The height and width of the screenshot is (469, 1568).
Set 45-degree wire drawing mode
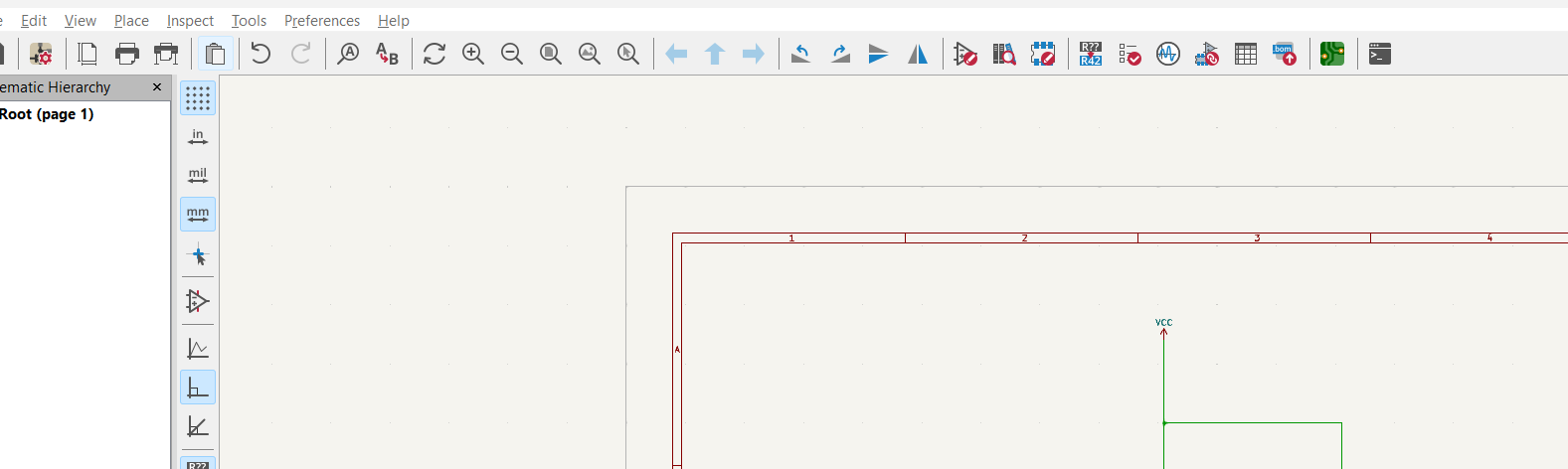coord(198,426)
